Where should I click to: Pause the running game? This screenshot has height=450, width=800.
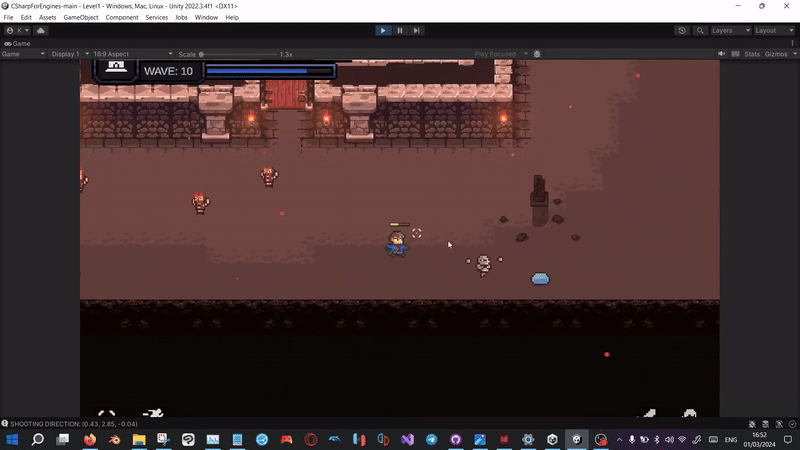tap(400, 31)
